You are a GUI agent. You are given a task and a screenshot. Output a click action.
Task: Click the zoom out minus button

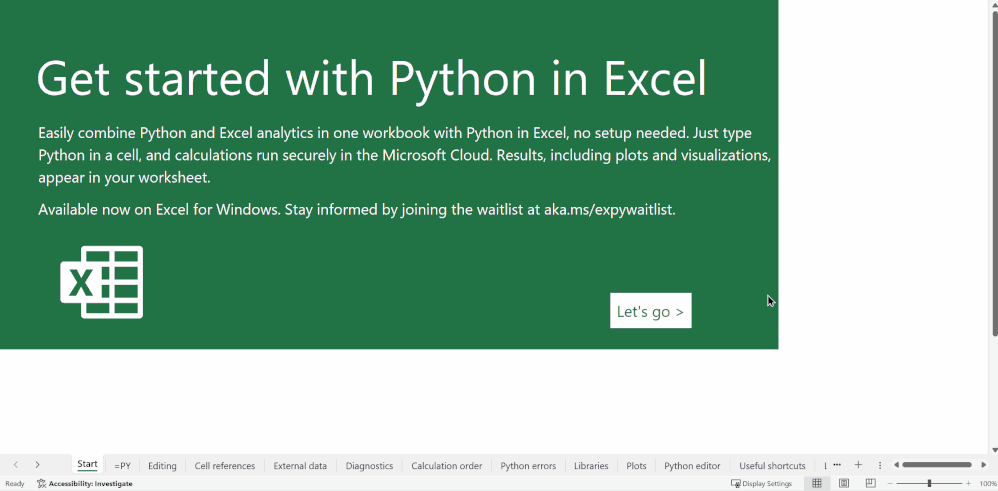pyautogui.click(x=890, y=483)
